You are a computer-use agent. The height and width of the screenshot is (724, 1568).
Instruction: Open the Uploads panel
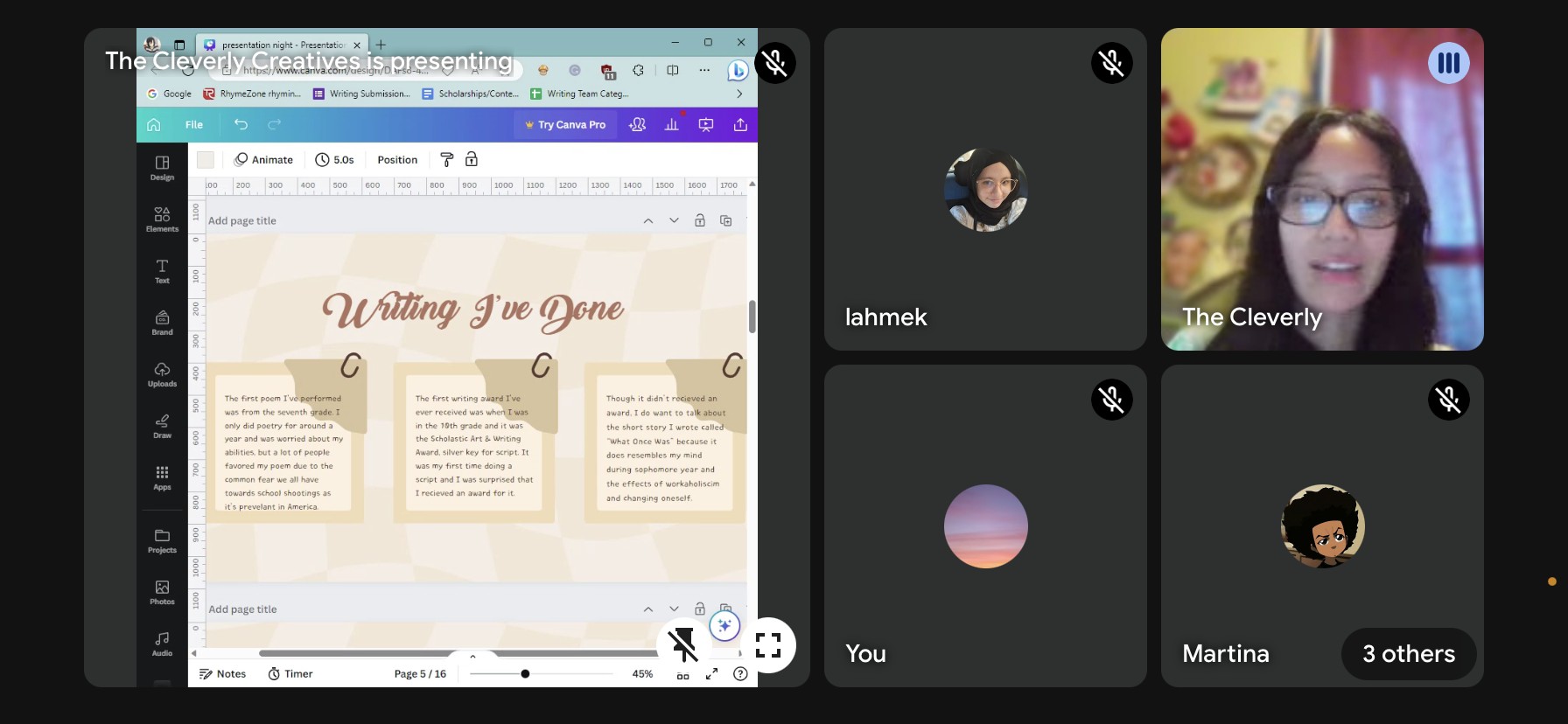tap(162, 373)
